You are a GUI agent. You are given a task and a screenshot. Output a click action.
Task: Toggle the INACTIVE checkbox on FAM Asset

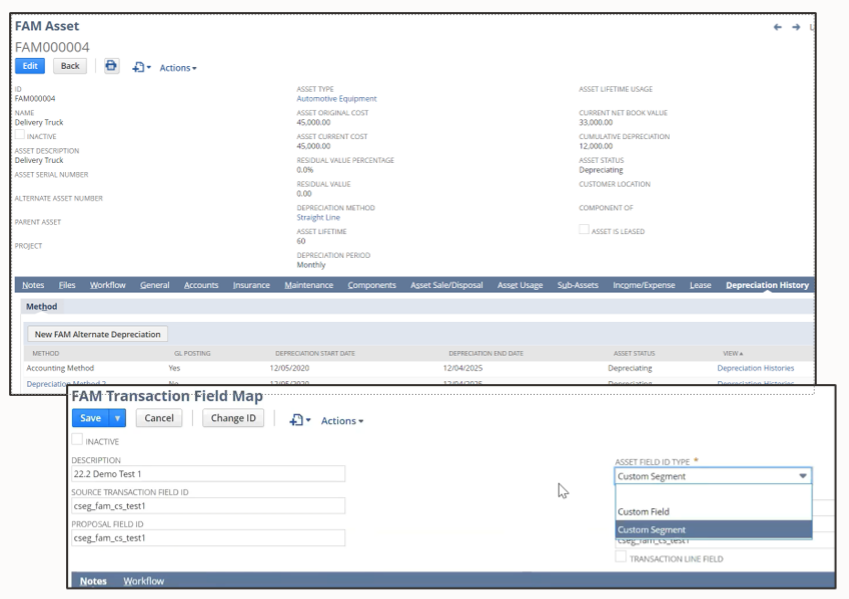point(17,136)
